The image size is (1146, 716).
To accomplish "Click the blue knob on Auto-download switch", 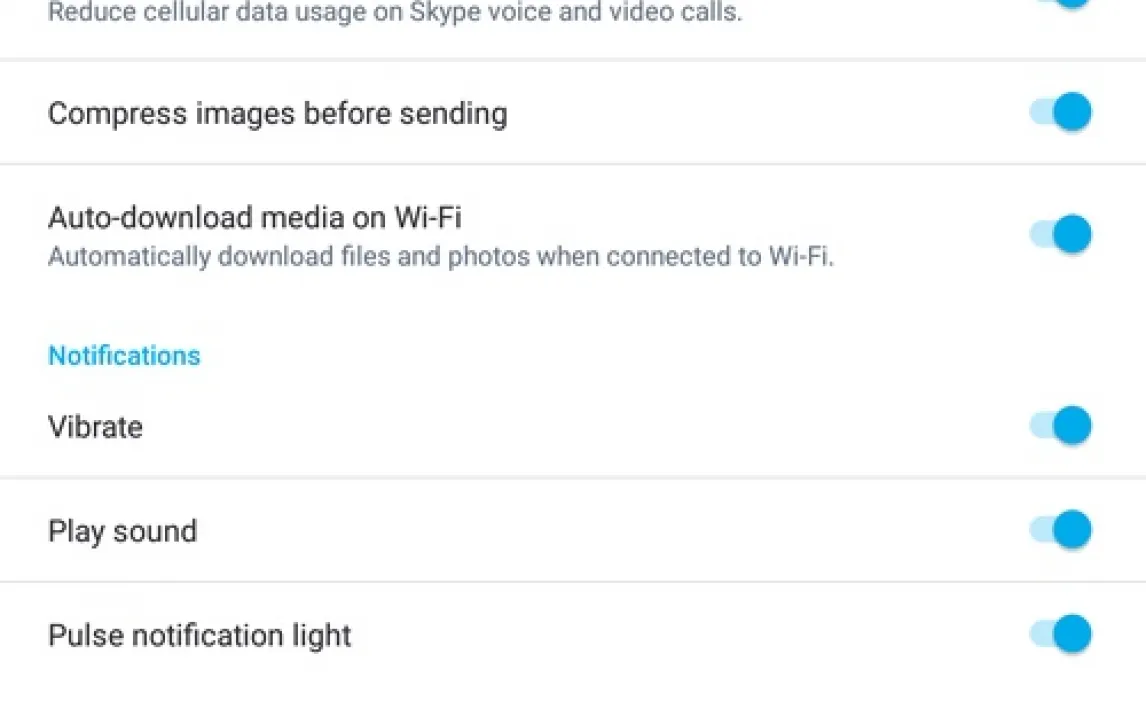I will (x=1072, y=235).
